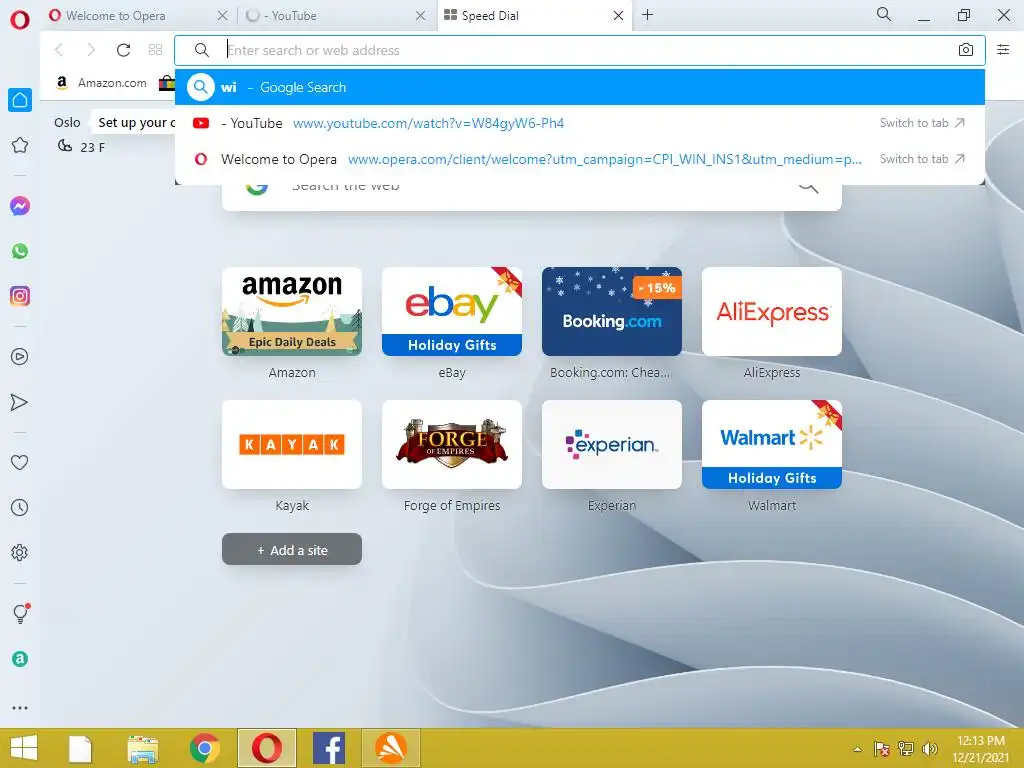Click the 23 F temperature reading
The width and height of the screenshot is (1024, 768).
point(93,148)
